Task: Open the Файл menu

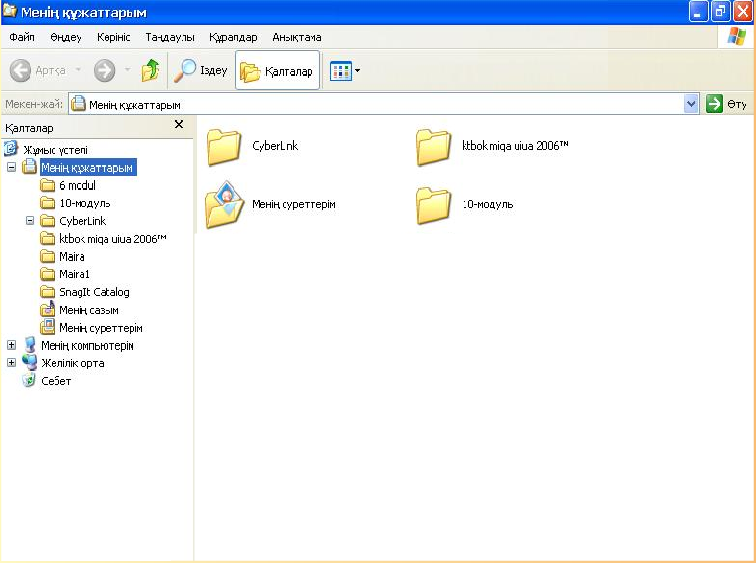Action: point(22,37)
